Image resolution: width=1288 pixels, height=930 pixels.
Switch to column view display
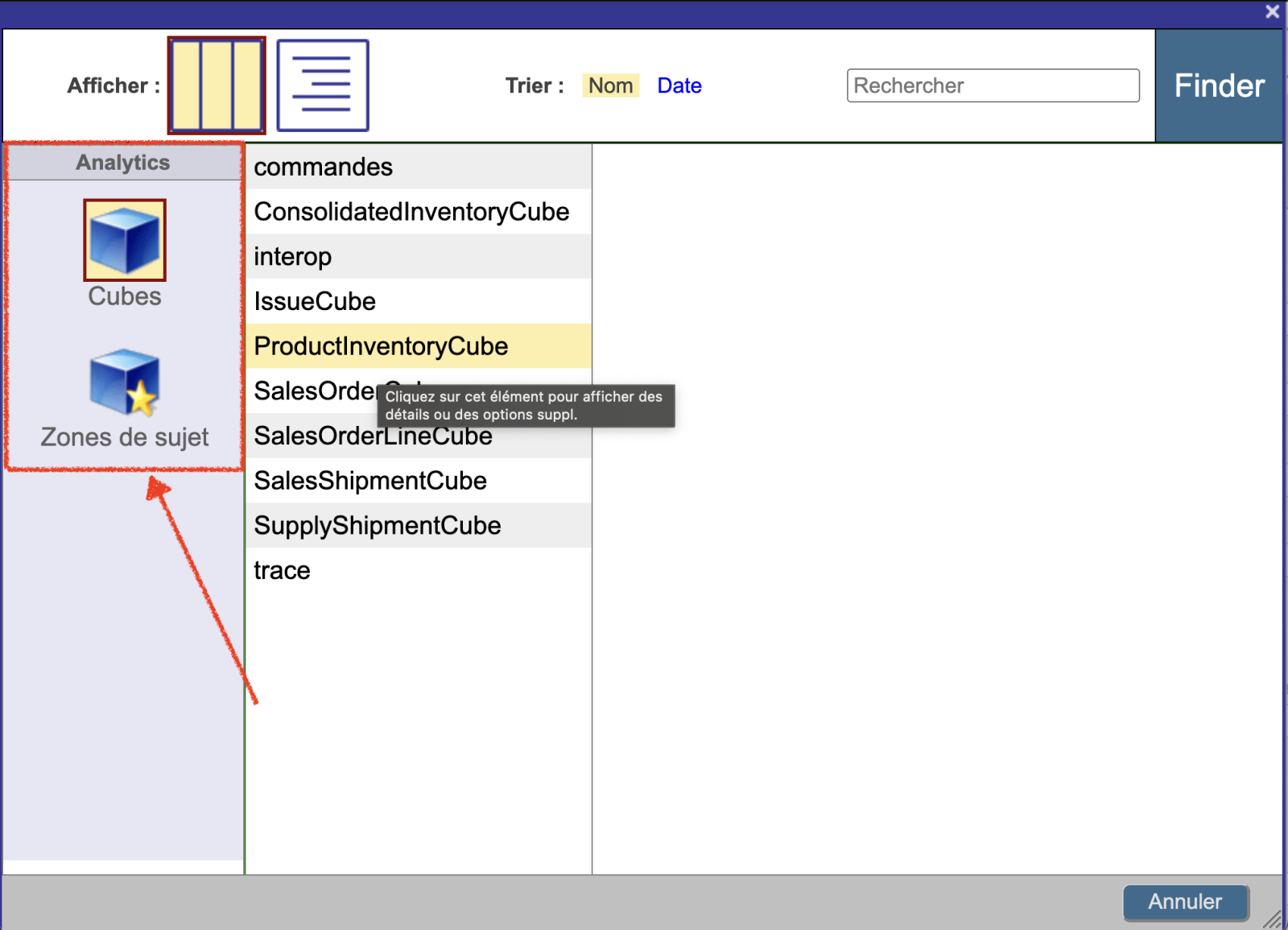click(x=217, y=85)
